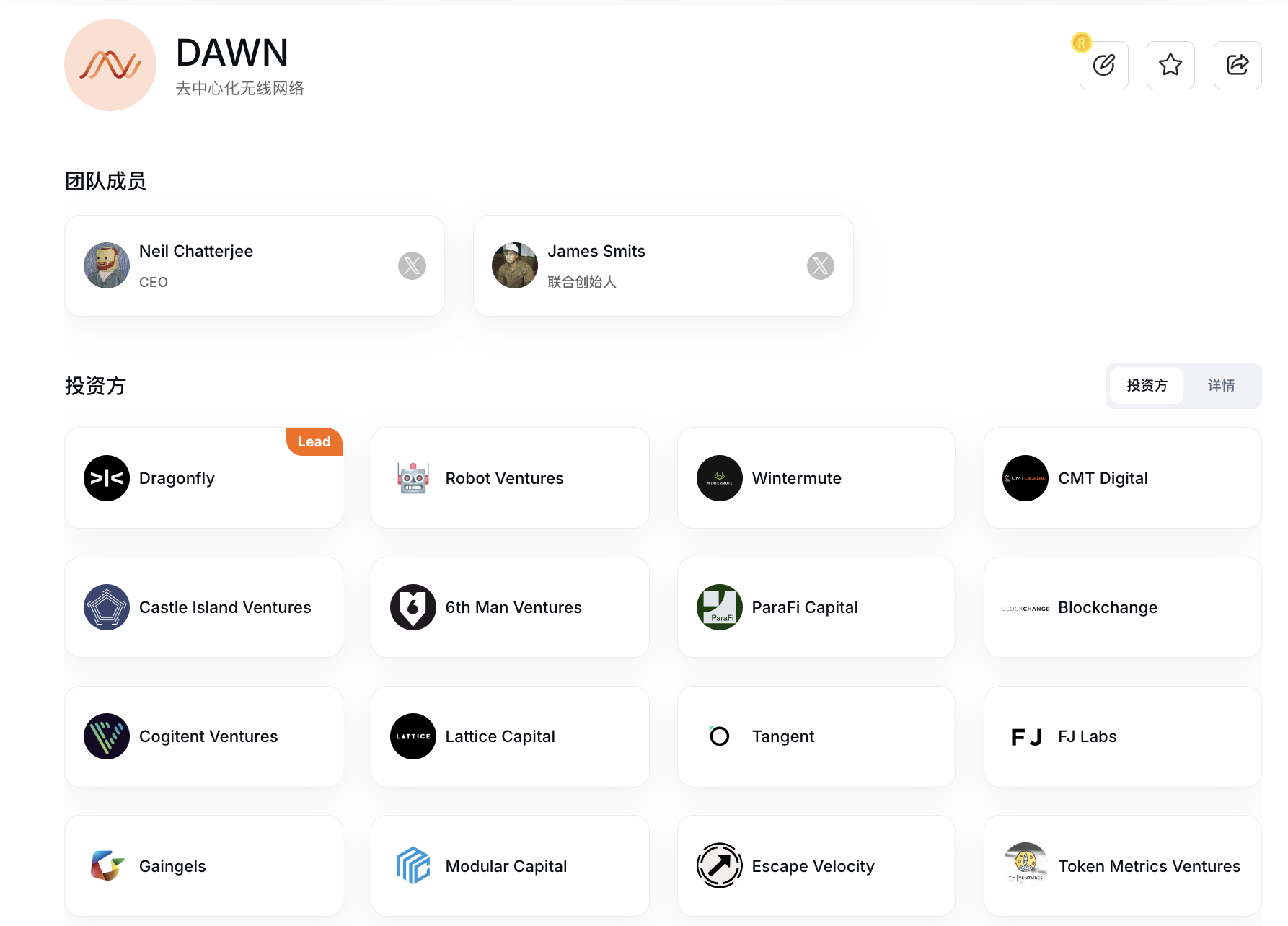The width and height of the screenshot is (1288, 926).
Task: Open 6th Man Ventures name link
Action: pyautogui.click(x=513, y=607)
